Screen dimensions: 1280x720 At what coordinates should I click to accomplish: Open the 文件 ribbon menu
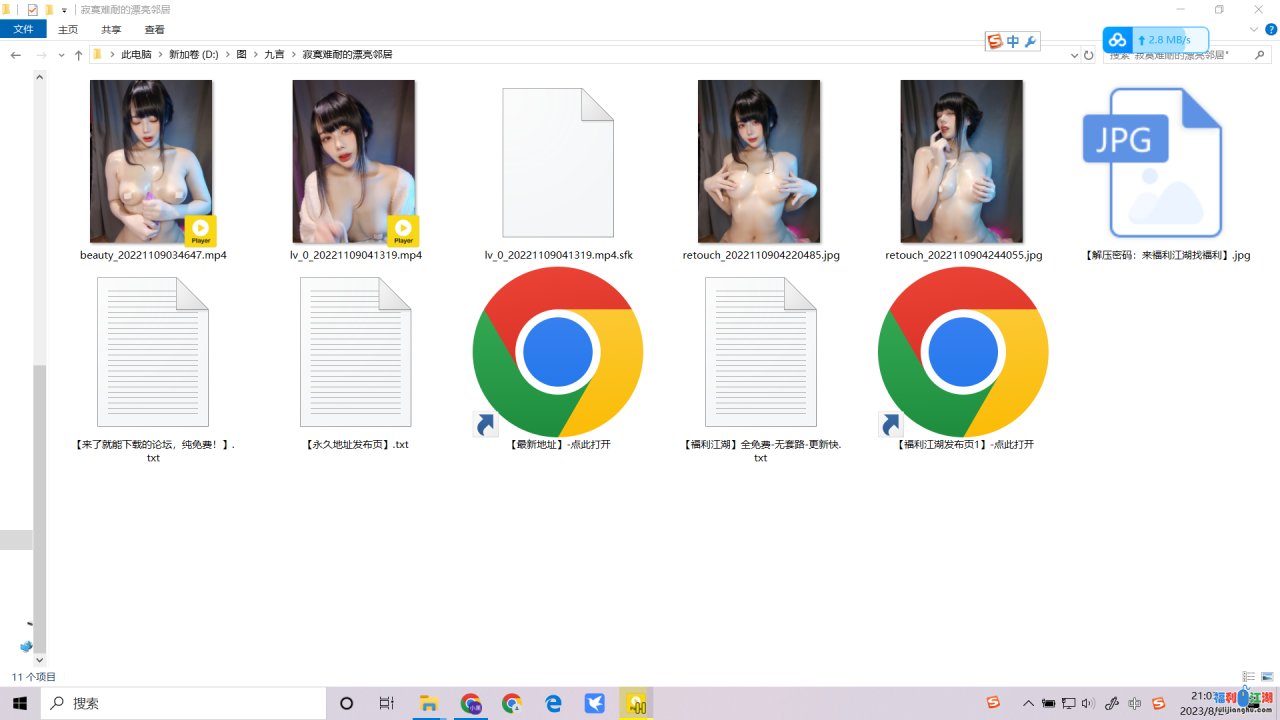click(x=23, y=30)
